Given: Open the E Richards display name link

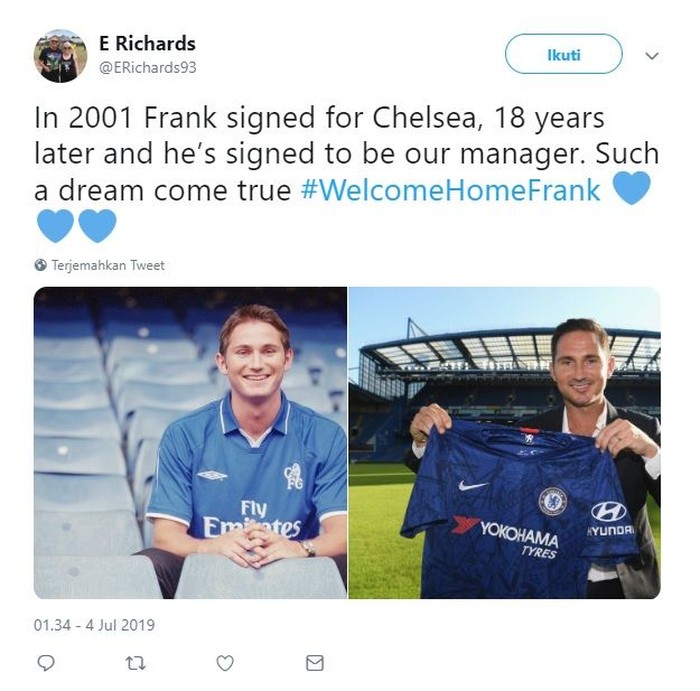Looking at the screenshot, I should pyautogui.click(x=147, y=43).
